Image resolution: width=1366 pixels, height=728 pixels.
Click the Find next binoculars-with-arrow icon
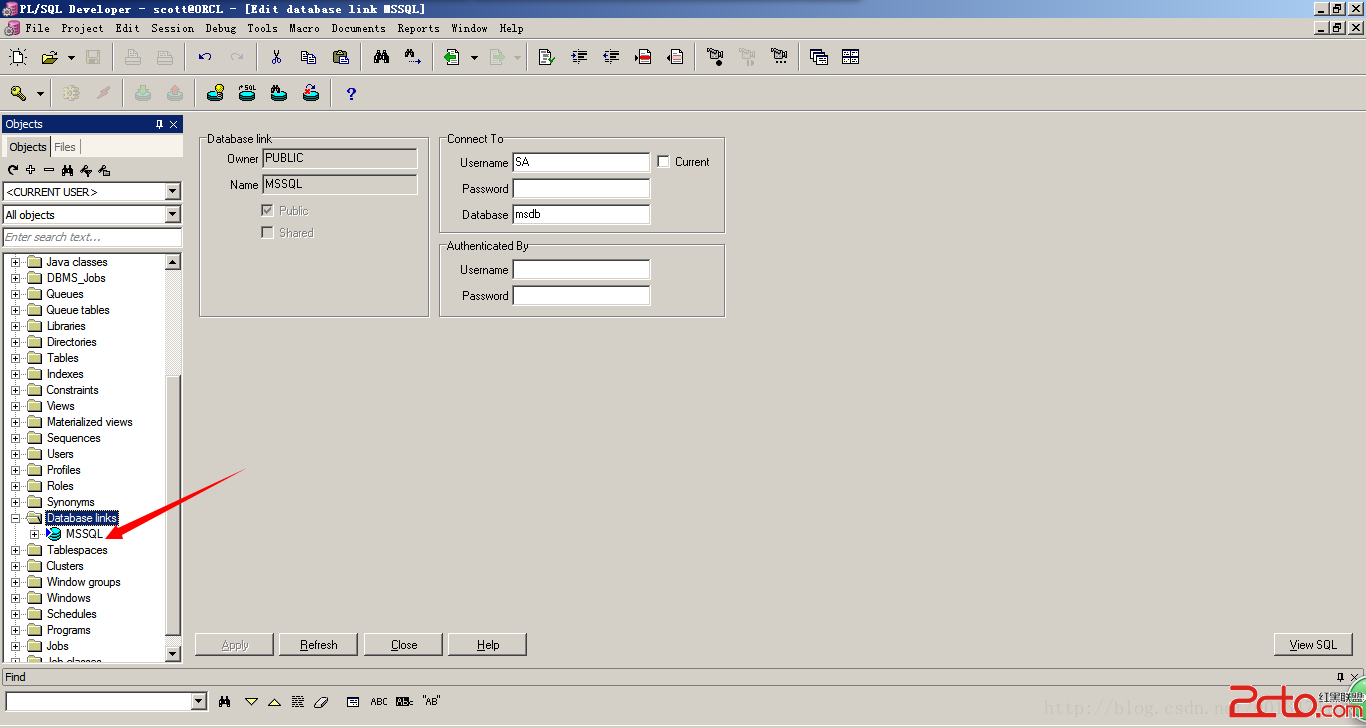pos(413,58)
